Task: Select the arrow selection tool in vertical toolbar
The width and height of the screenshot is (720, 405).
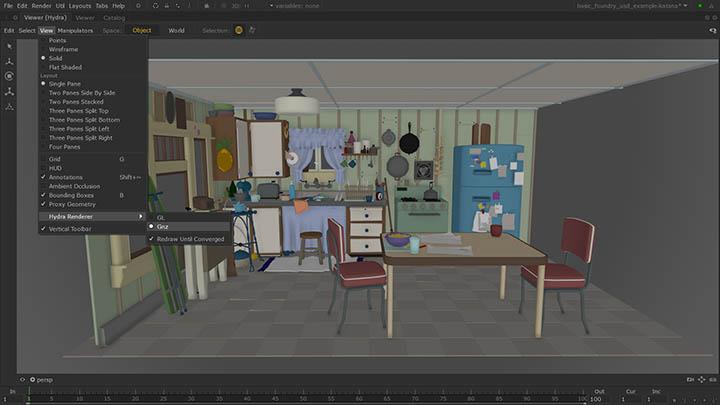Action: point(9,46)
